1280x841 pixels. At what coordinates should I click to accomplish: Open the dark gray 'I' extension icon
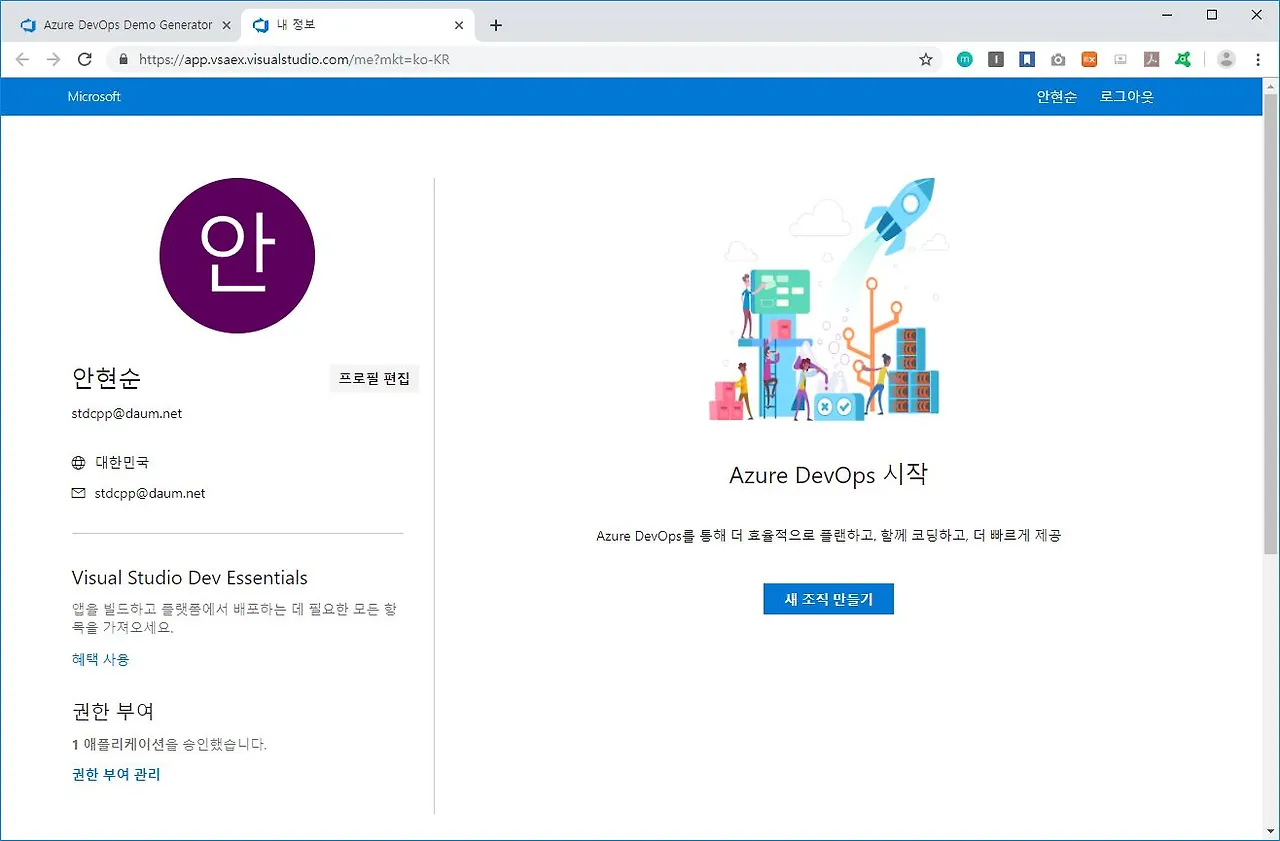996,59
